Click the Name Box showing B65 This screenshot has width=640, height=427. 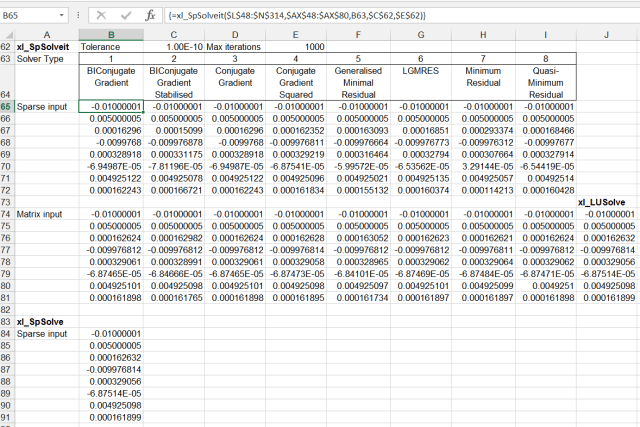pos(29,16)
